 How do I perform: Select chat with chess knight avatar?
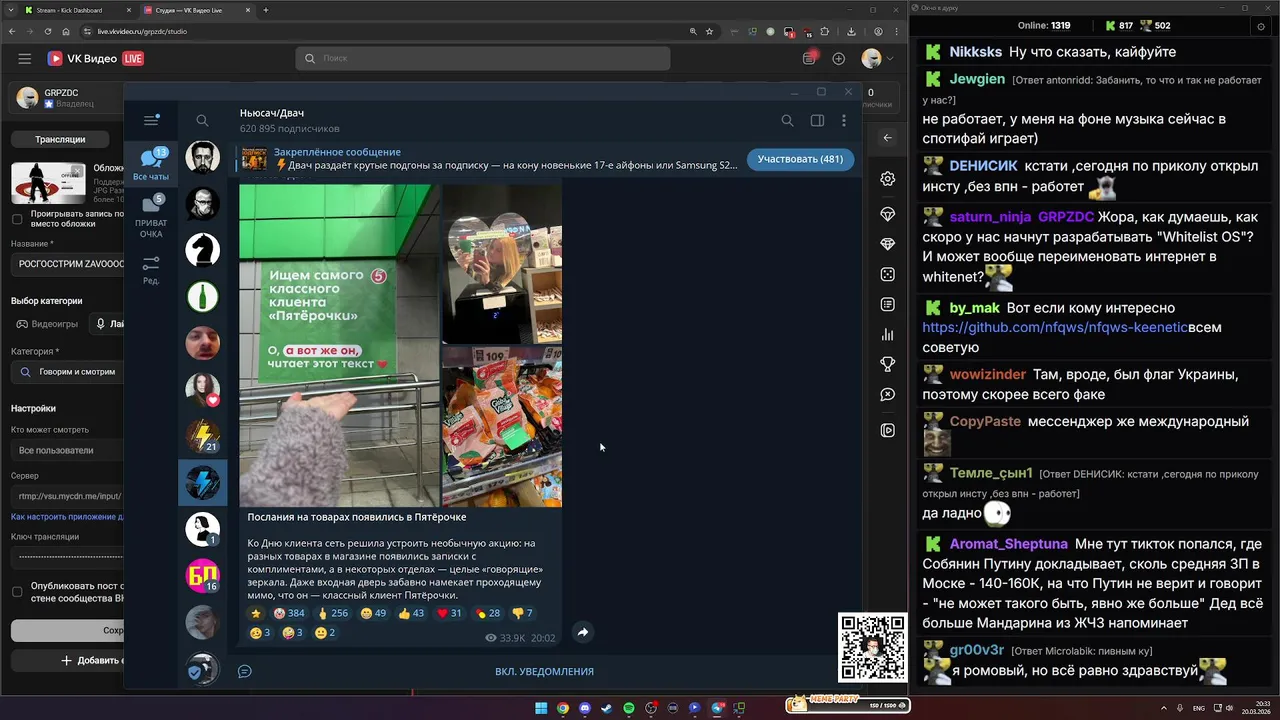tap(203, 250)
